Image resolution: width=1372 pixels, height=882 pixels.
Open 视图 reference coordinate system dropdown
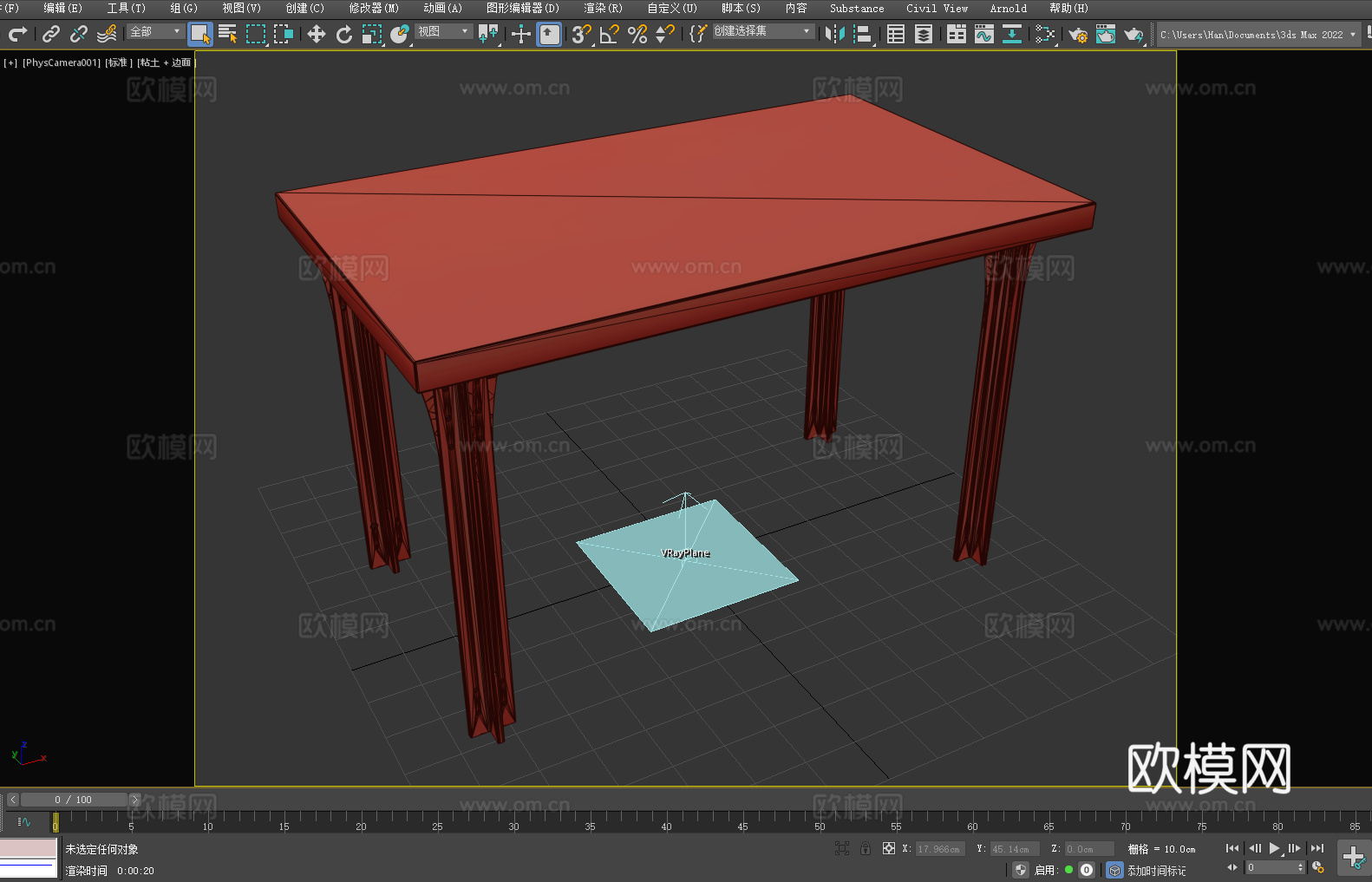coord(443,32)
